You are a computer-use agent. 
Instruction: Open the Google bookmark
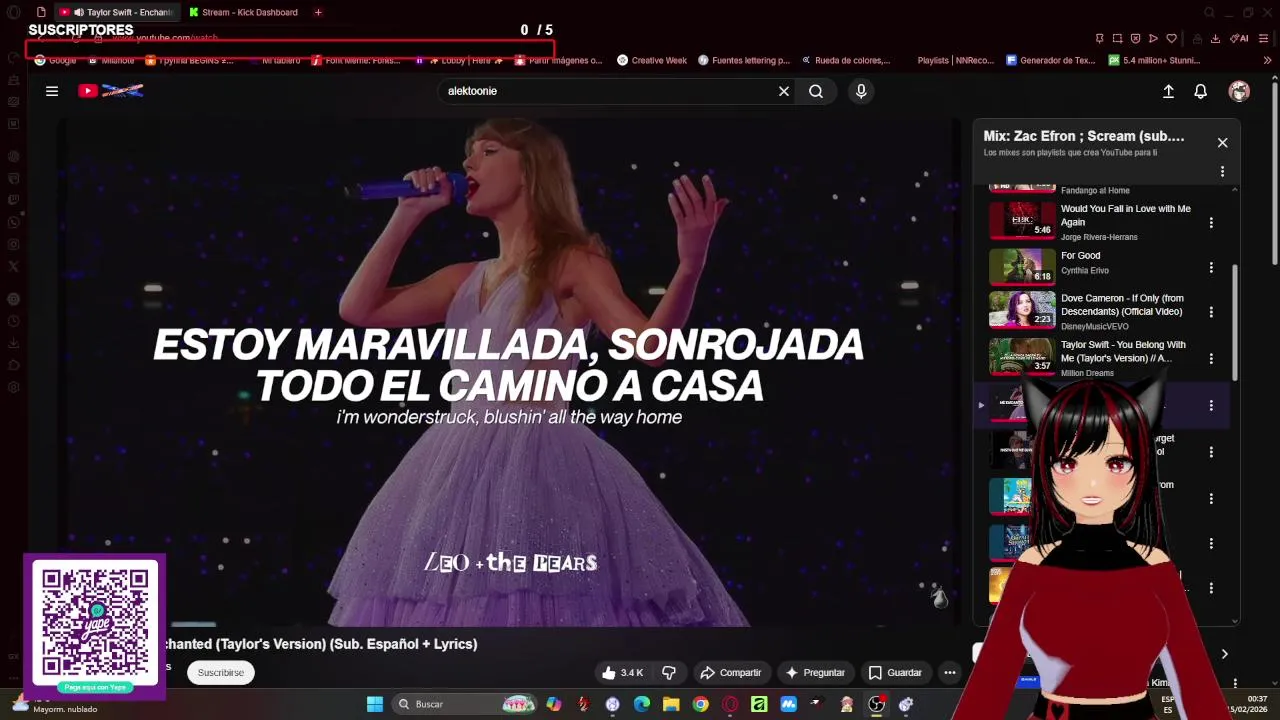tap(56, 60)
